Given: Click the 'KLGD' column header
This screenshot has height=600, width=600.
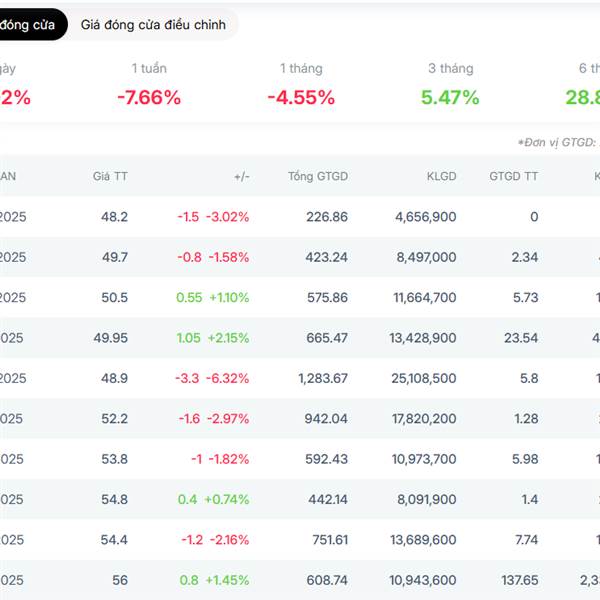Looking at the screenshot, I should (442, 176).
